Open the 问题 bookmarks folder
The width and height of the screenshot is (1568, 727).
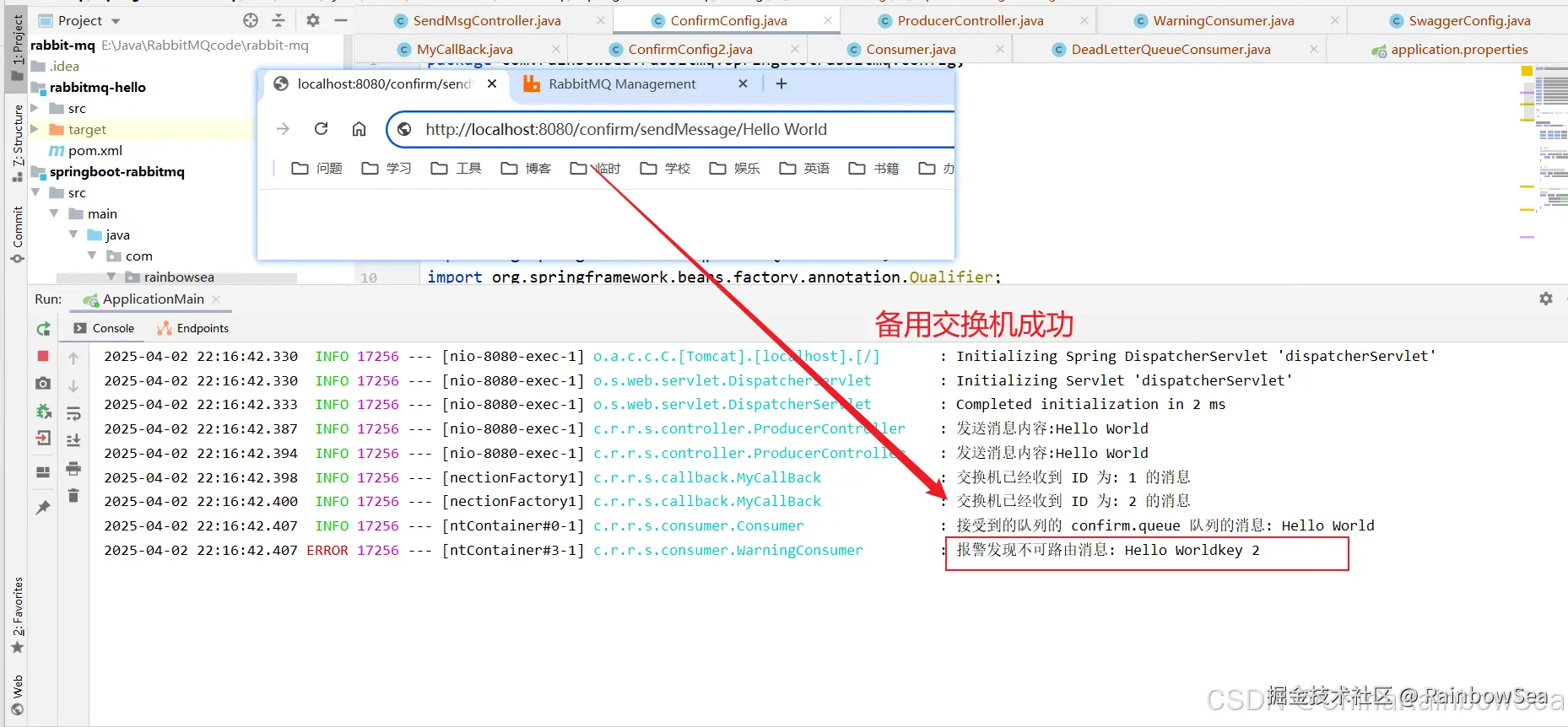coord(317,169)
